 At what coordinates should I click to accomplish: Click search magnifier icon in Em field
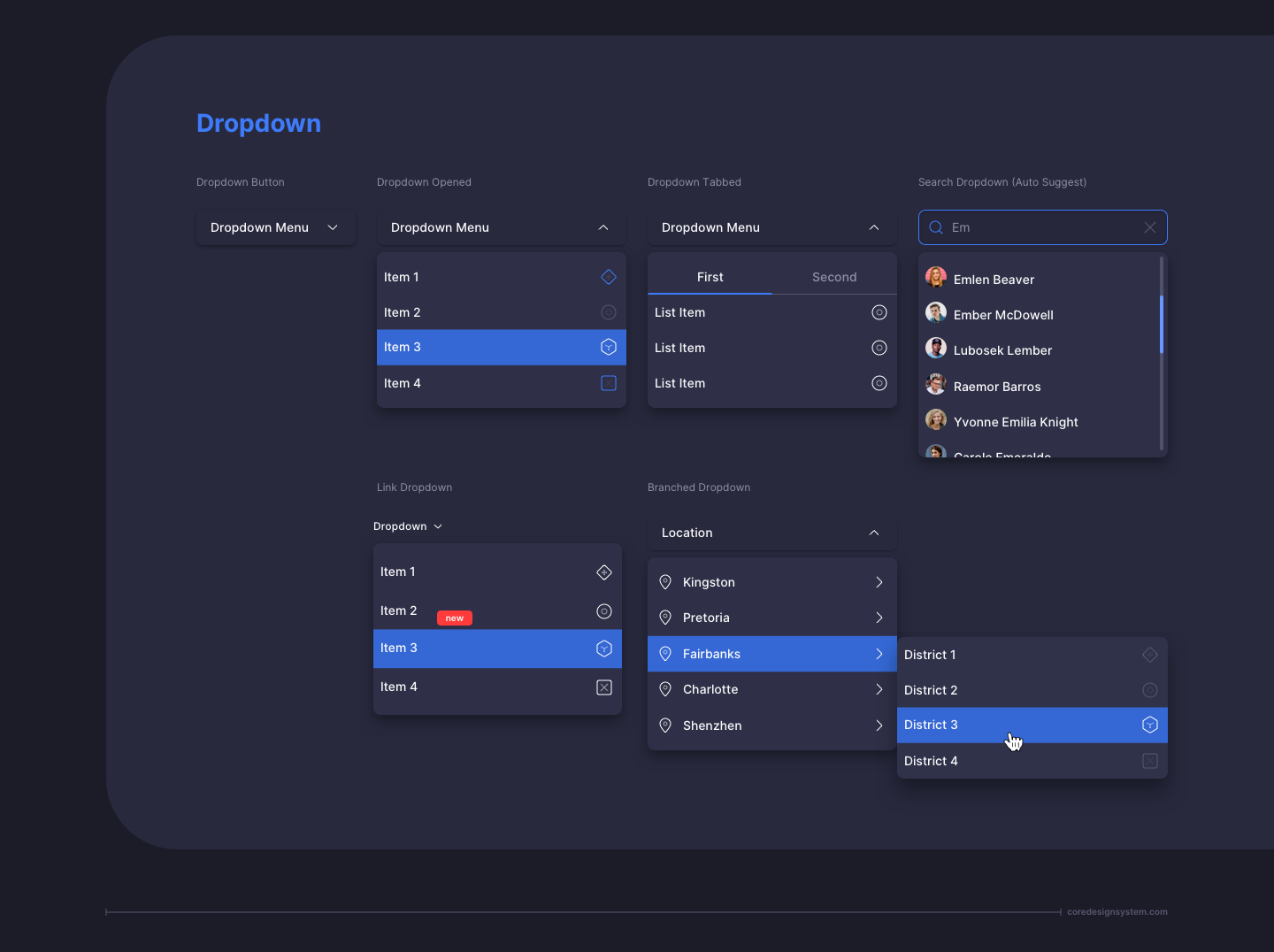click(936, 227)
